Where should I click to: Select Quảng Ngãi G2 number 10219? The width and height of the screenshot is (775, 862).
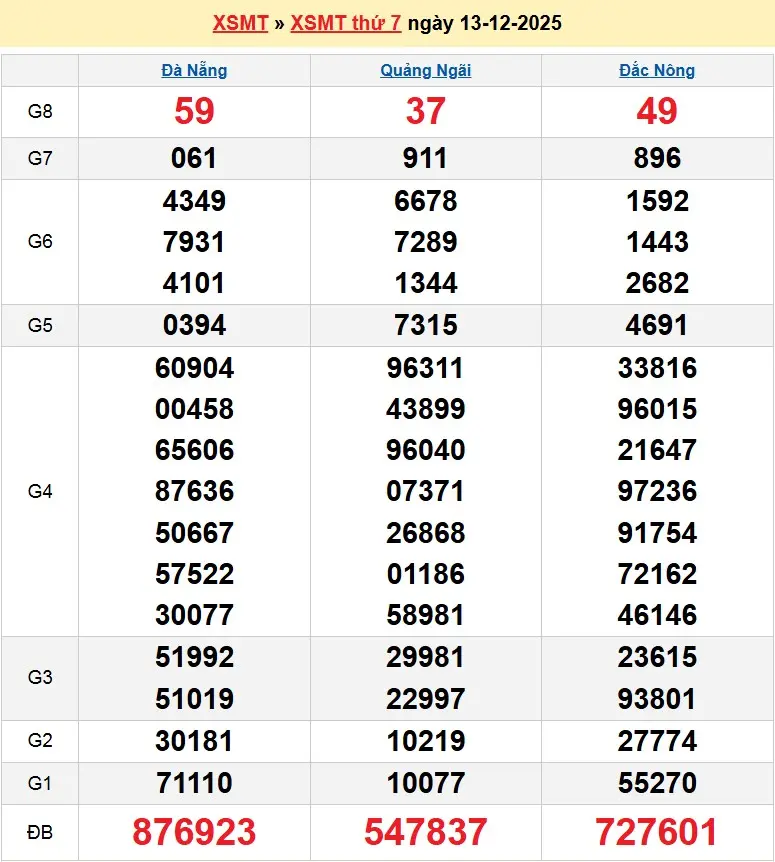pyautogui.click(x=426, y=741)
